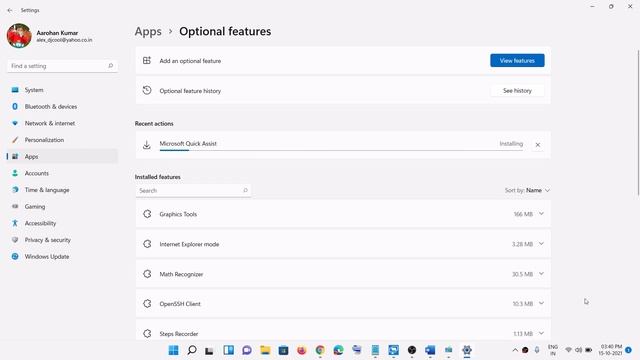Go to Privacy & security

62,240
